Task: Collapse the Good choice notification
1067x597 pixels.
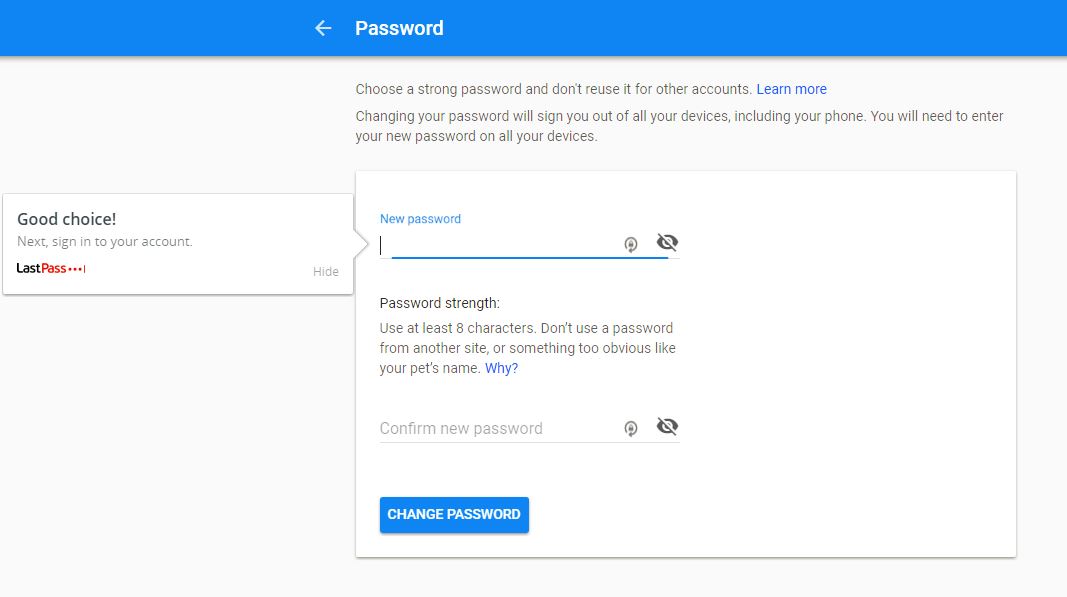Action: point(326,270)
